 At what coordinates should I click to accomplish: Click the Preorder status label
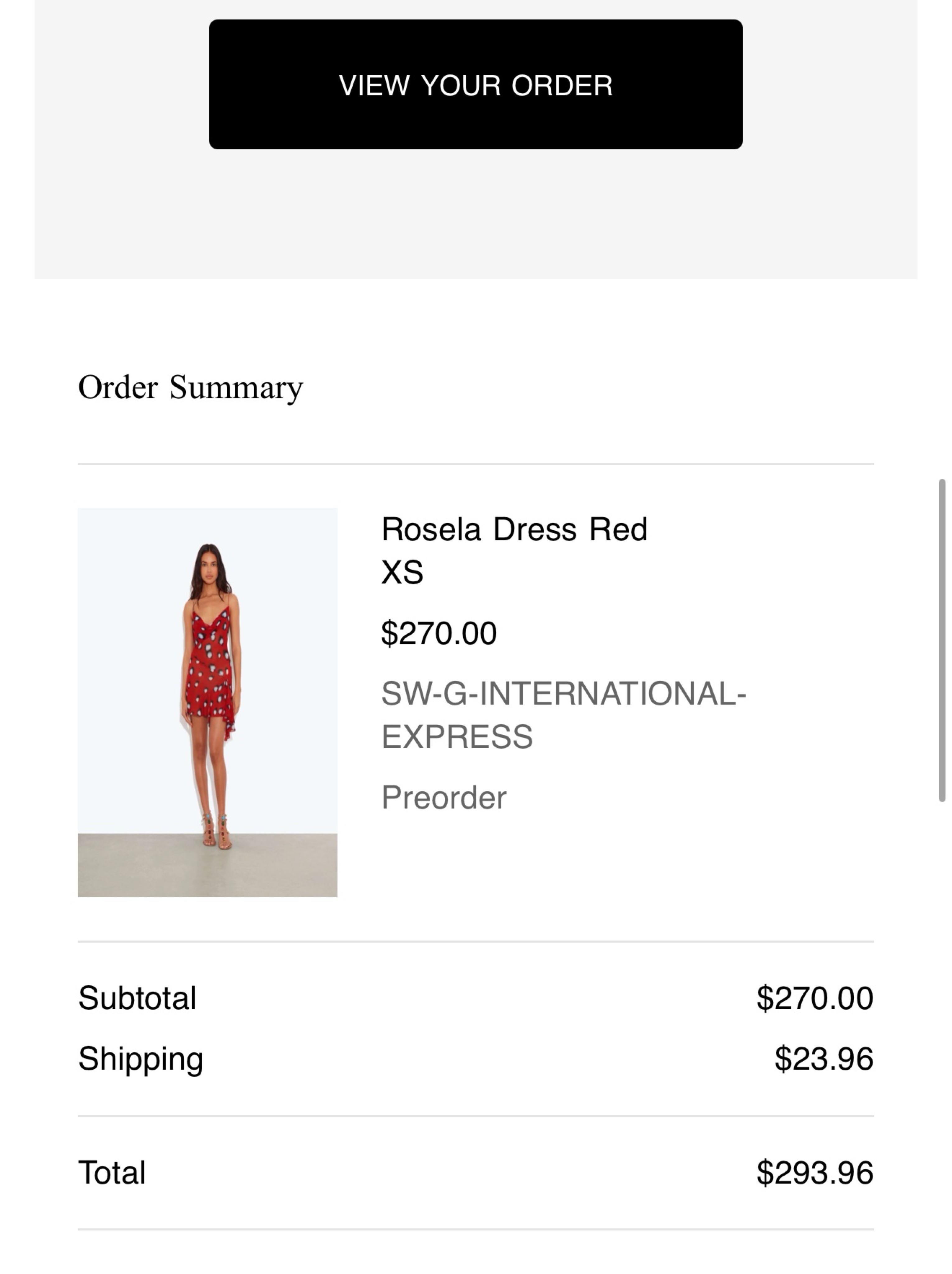point(444,798)
